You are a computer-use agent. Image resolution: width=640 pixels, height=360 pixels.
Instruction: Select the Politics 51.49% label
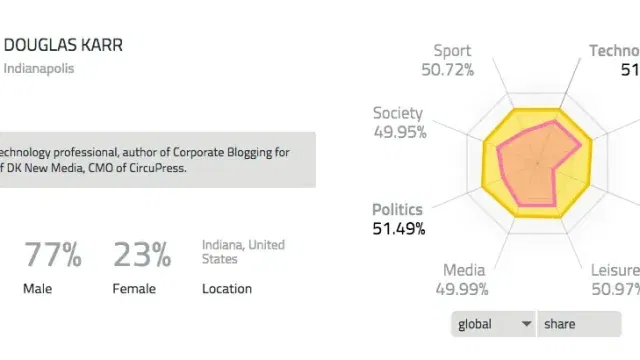click(x=398, y=219)
